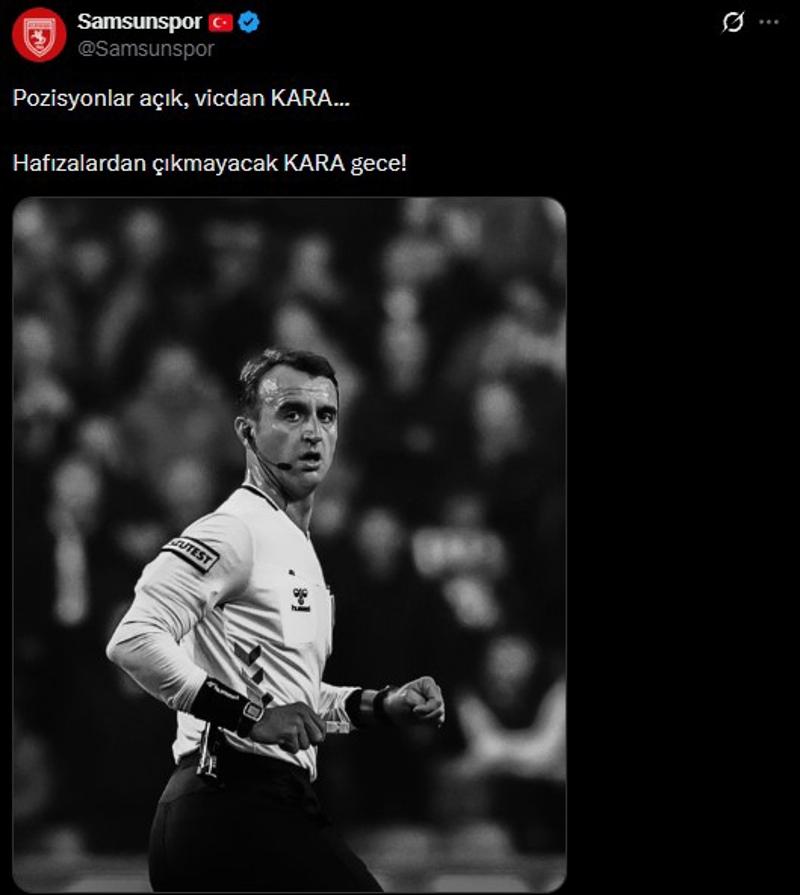Click the "Pozisyonlar açık, vicdan KARA..." text

pyautogui.click(x=181, y=98)
